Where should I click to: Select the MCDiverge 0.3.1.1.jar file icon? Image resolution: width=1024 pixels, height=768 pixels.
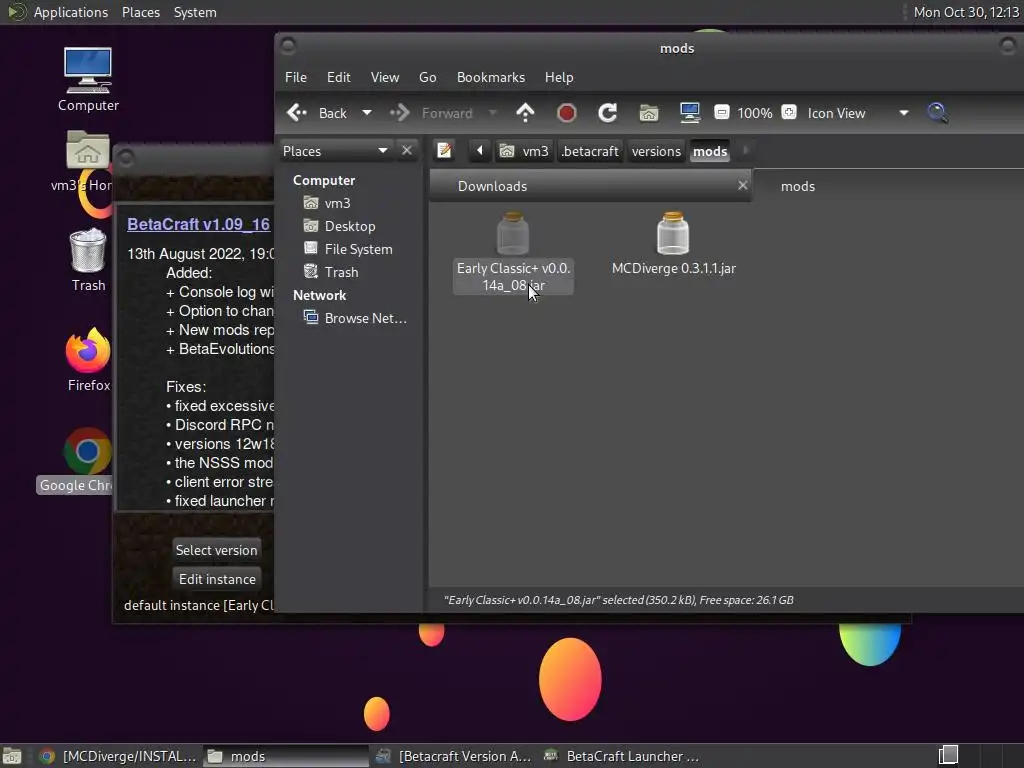(673, 233)
